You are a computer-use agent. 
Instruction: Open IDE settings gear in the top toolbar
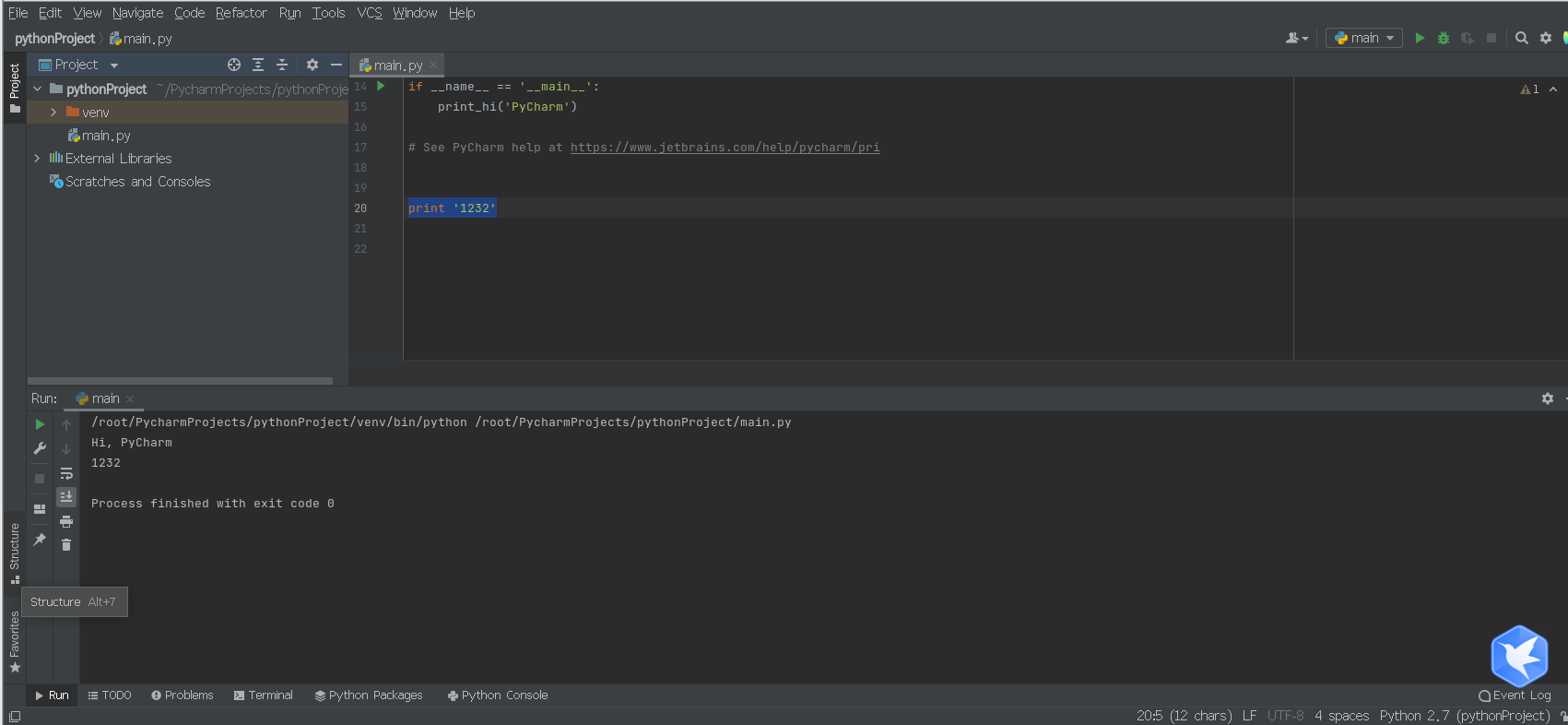(1546, 38)
